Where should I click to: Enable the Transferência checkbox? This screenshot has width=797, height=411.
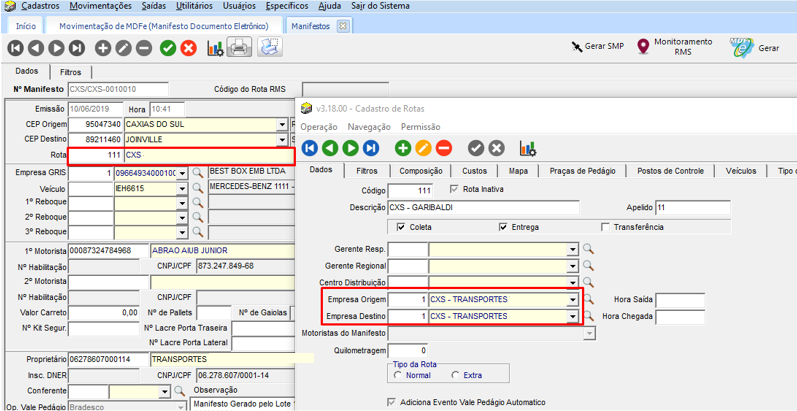click(606, 227)
